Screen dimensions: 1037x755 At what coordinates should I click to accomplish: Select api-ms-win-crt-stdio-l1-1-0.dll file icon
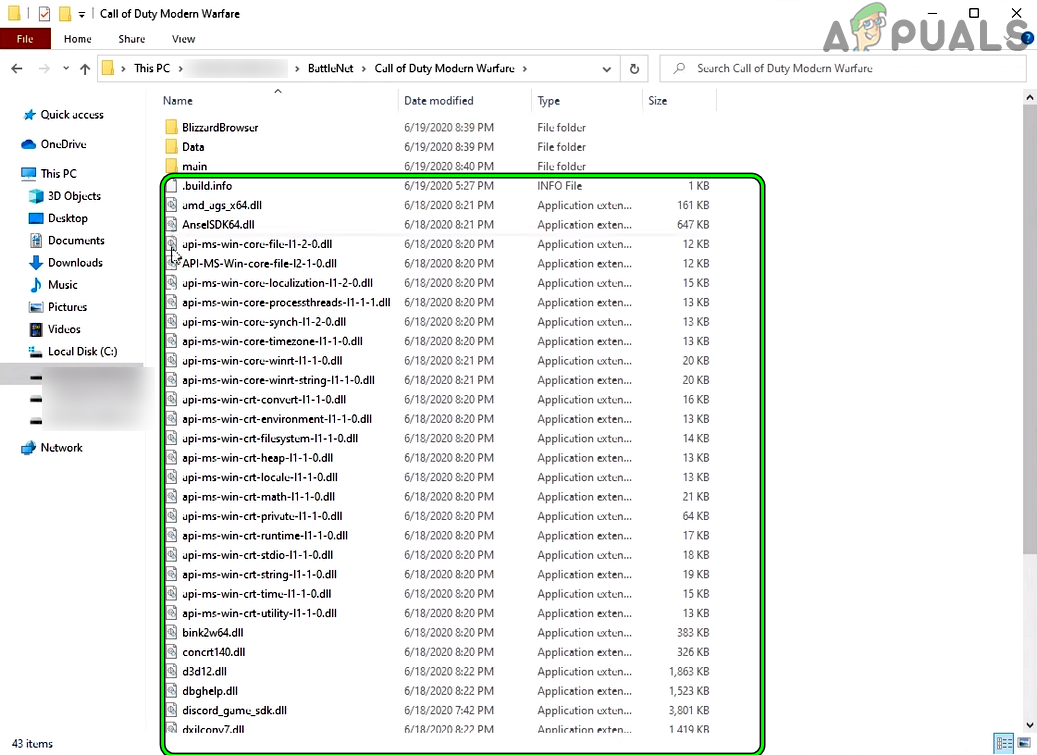(x=171, y=555)
